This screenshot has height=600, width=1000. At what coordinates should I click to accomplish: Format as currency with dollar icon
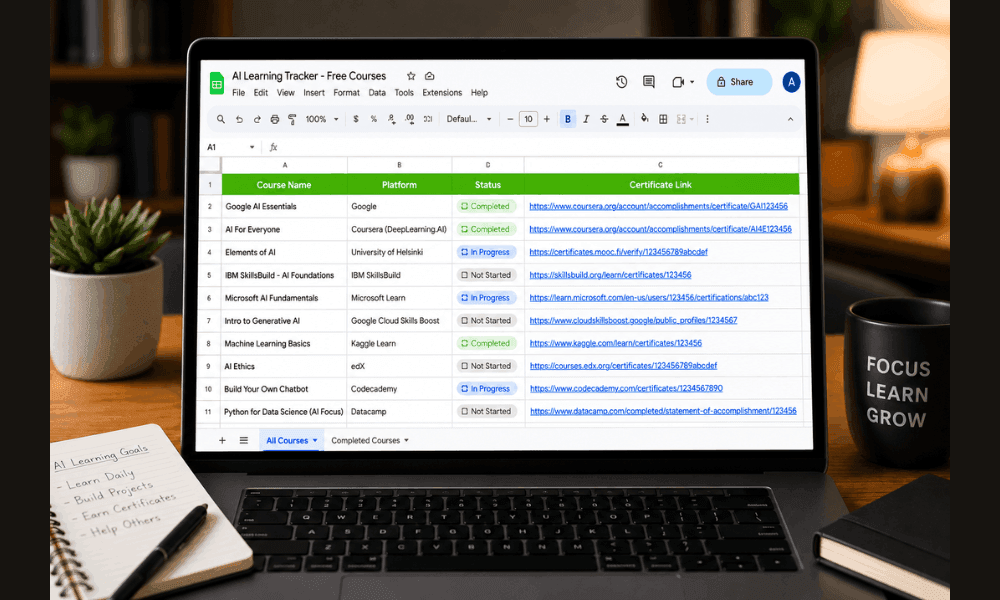coord(356,119)
